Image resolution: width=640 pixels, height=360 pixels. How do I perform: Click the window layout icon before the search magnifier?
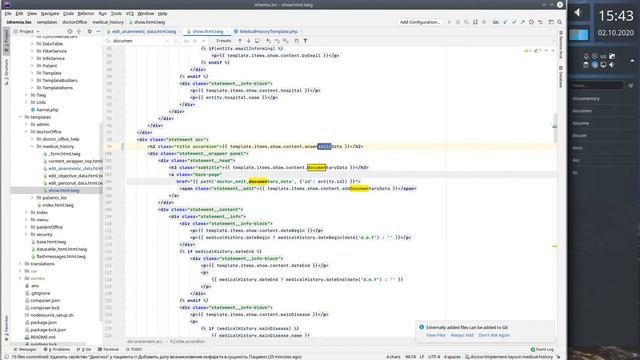[x=551, y=22]
